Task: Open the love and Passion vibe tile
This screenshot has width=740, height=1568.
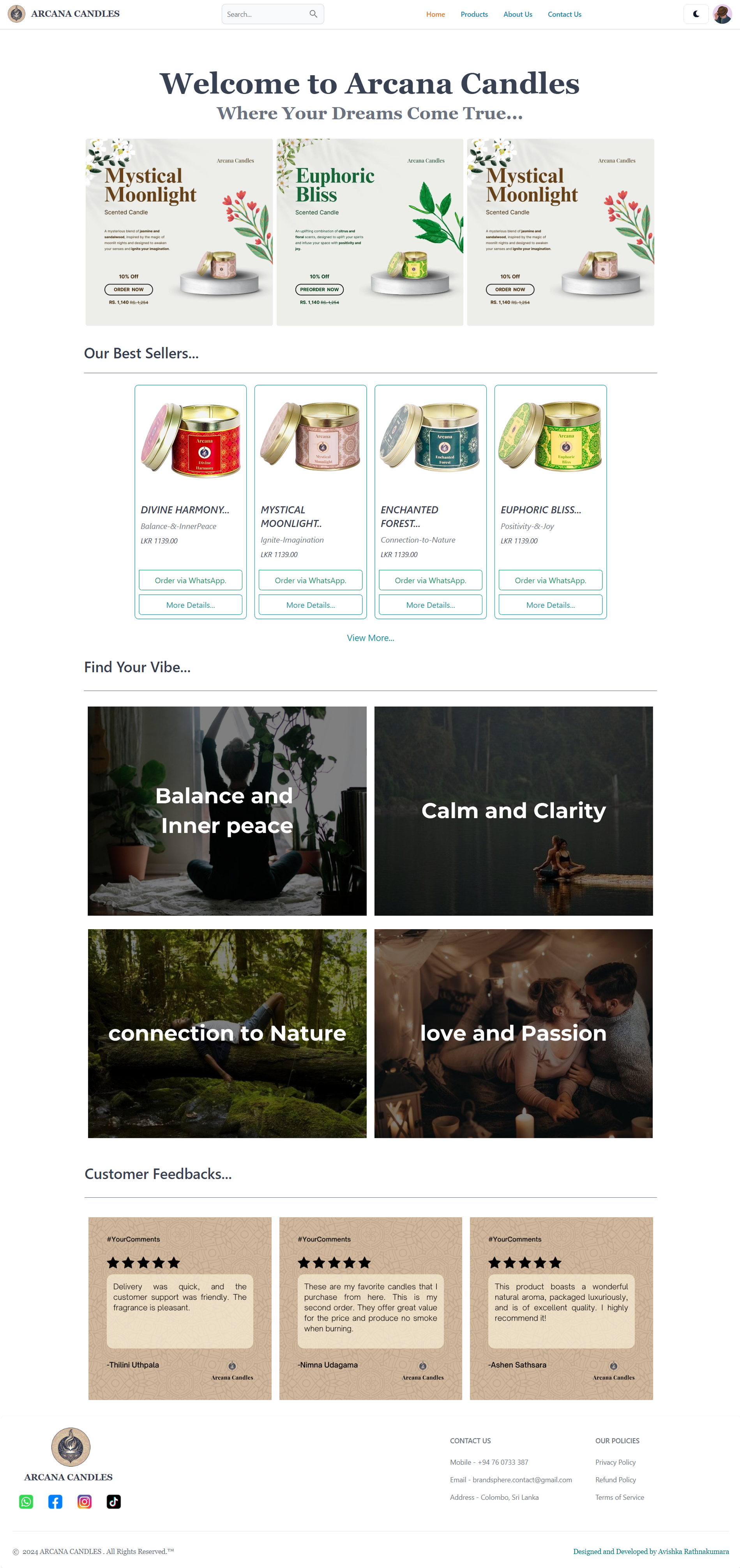Action: coord(514,1034)
